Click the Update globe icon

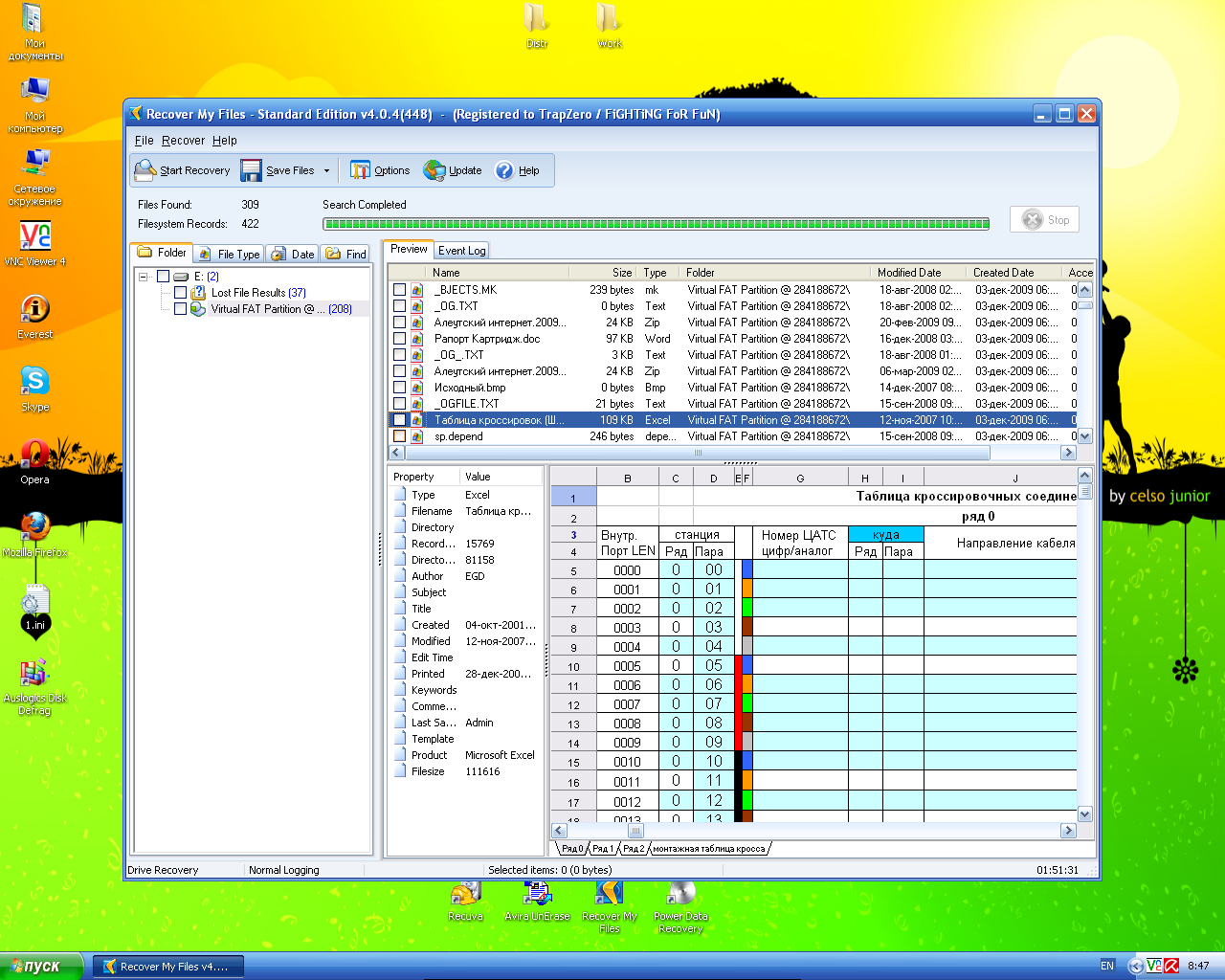pyautogui.click(x=434, y=170)
